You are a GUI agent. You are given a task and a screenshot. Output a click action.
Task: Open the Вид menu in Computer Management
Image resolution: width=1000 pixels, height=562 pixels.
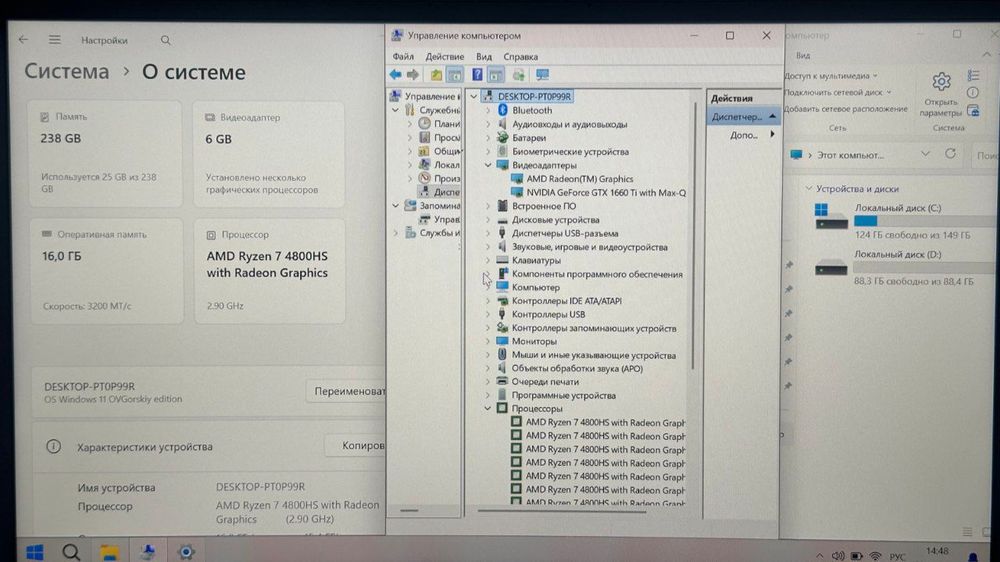pos(484,57)
